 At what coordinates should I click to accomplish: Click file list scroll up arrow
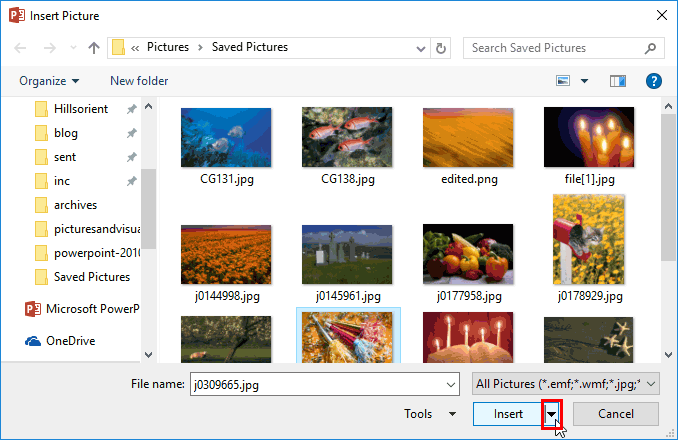pos(668,106)
